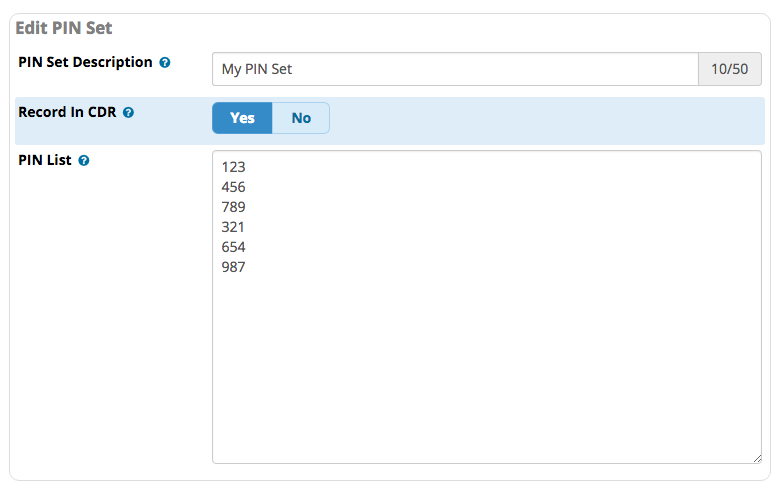Set Record In CDR to No
The height and width of the screenshot is (488, 778).
tap(301, 118)
